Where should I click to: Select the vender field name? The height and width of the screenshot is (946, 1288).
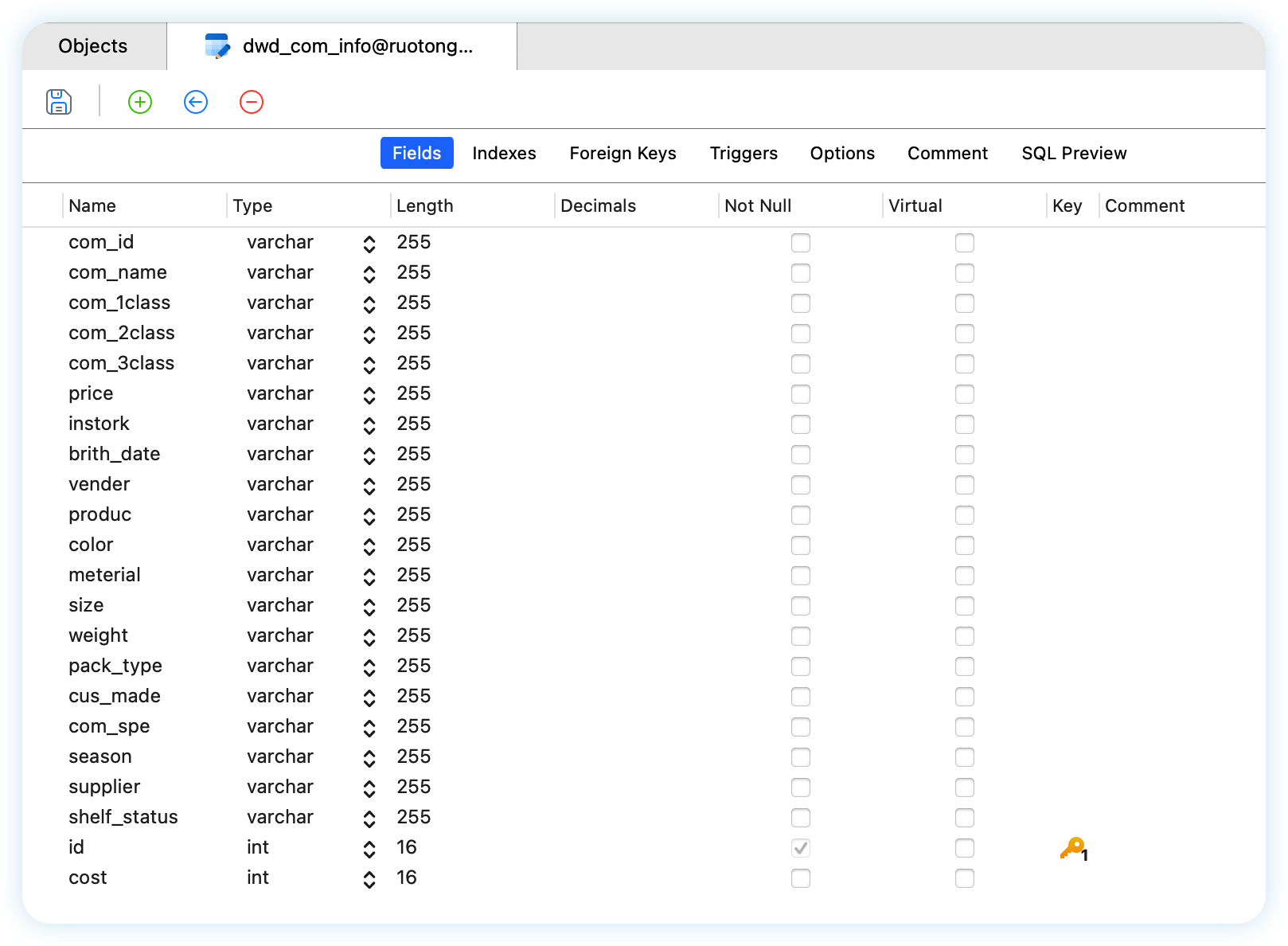[x=99, y=484]
